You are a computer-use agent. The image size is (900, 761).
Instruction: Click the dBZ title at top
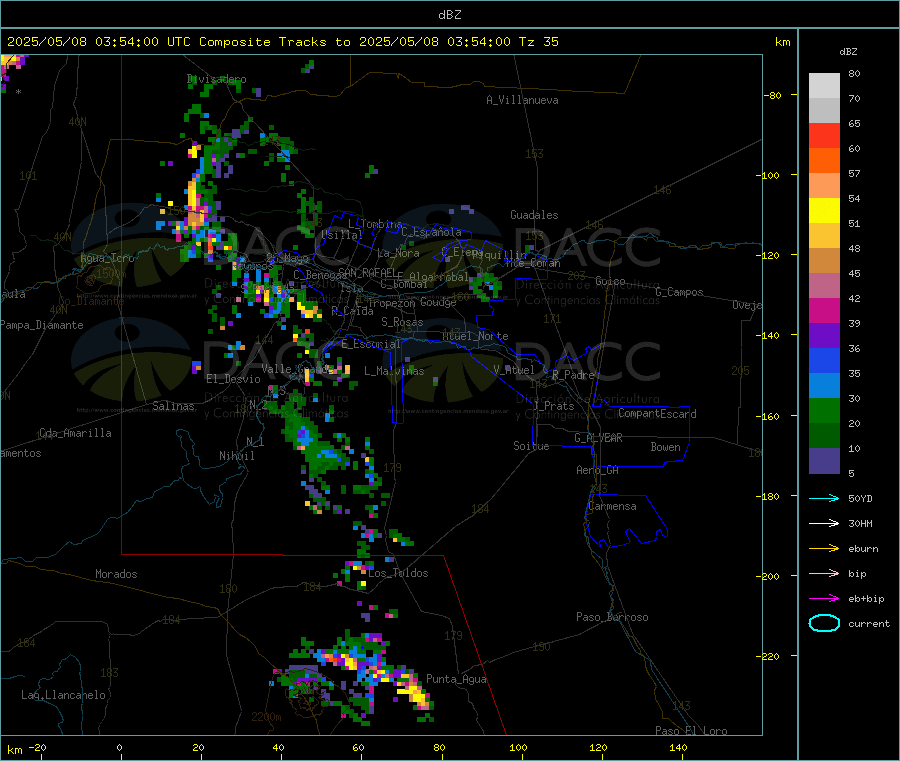(x=449, y=15)
